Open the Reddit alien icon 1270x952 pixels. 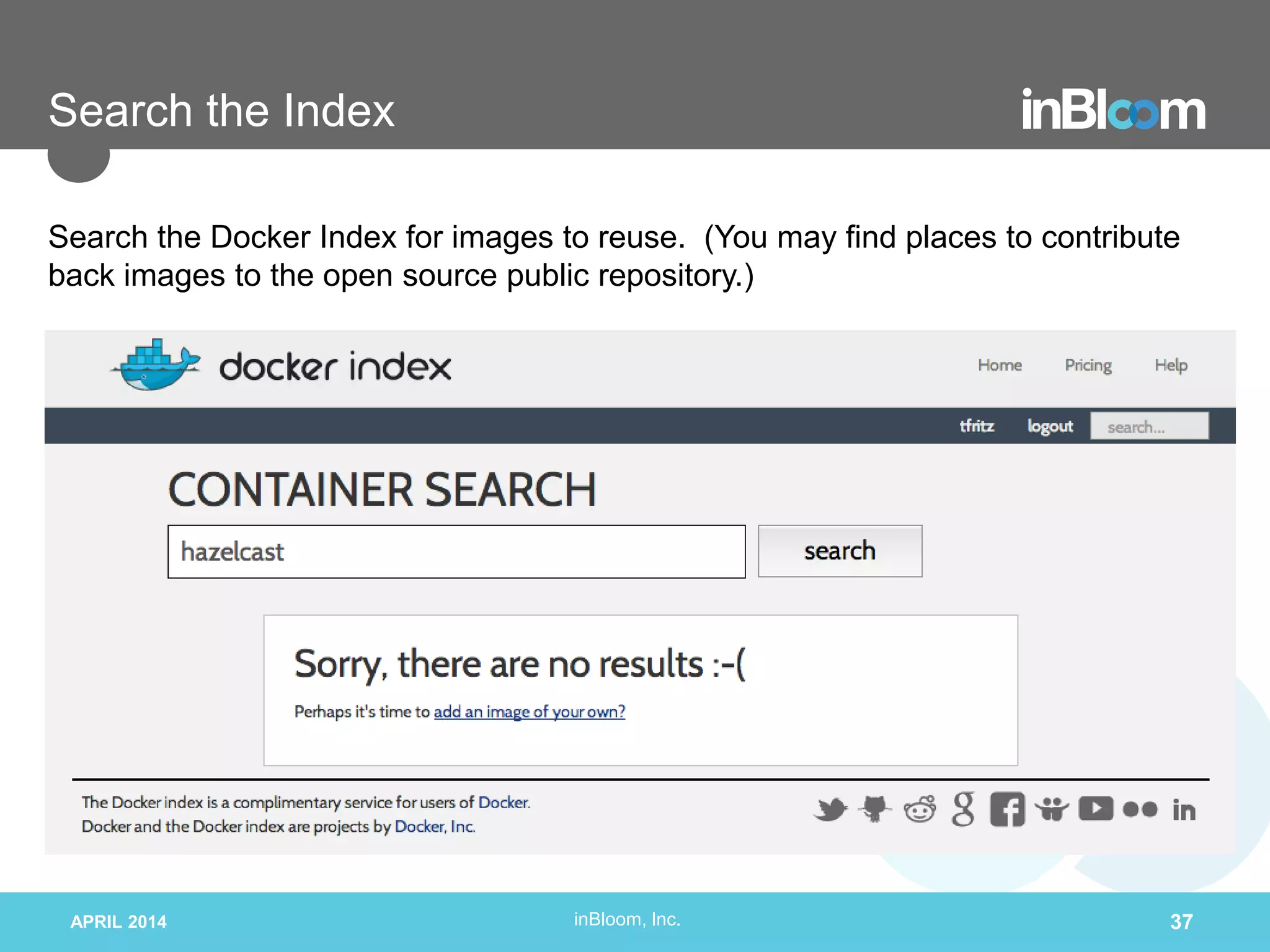tap(920, 809)
